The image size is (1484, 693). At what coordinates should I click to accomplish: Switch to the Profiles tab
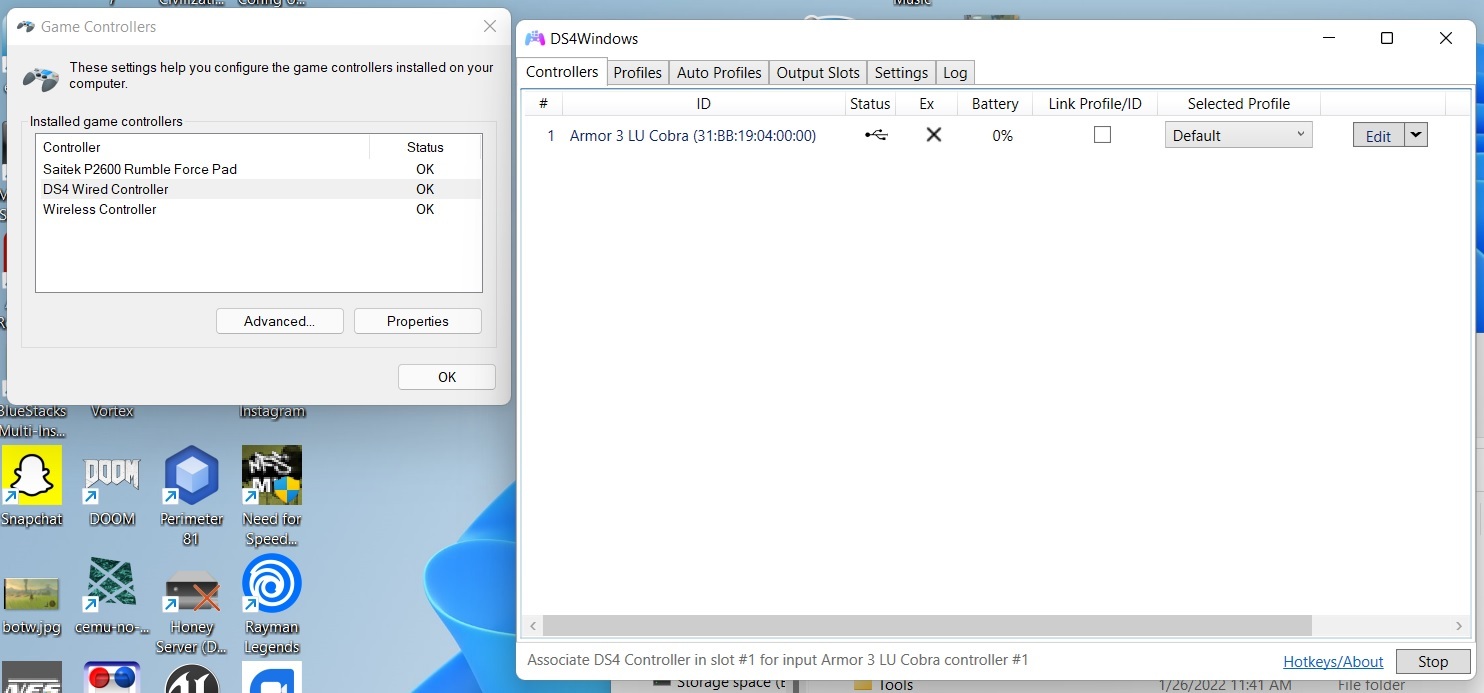click(637, 73)
